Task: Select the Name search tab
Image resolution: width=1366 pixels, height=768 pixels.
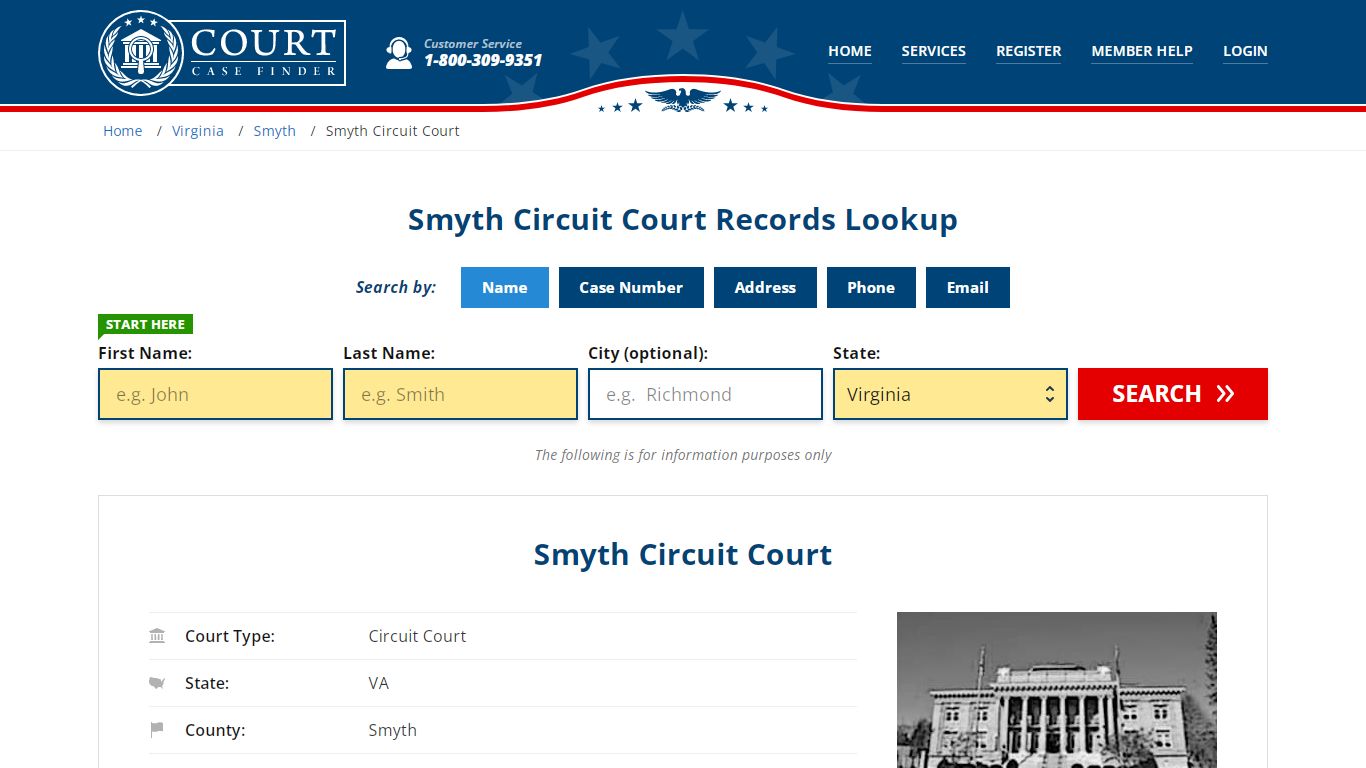Action: [505, 287]
